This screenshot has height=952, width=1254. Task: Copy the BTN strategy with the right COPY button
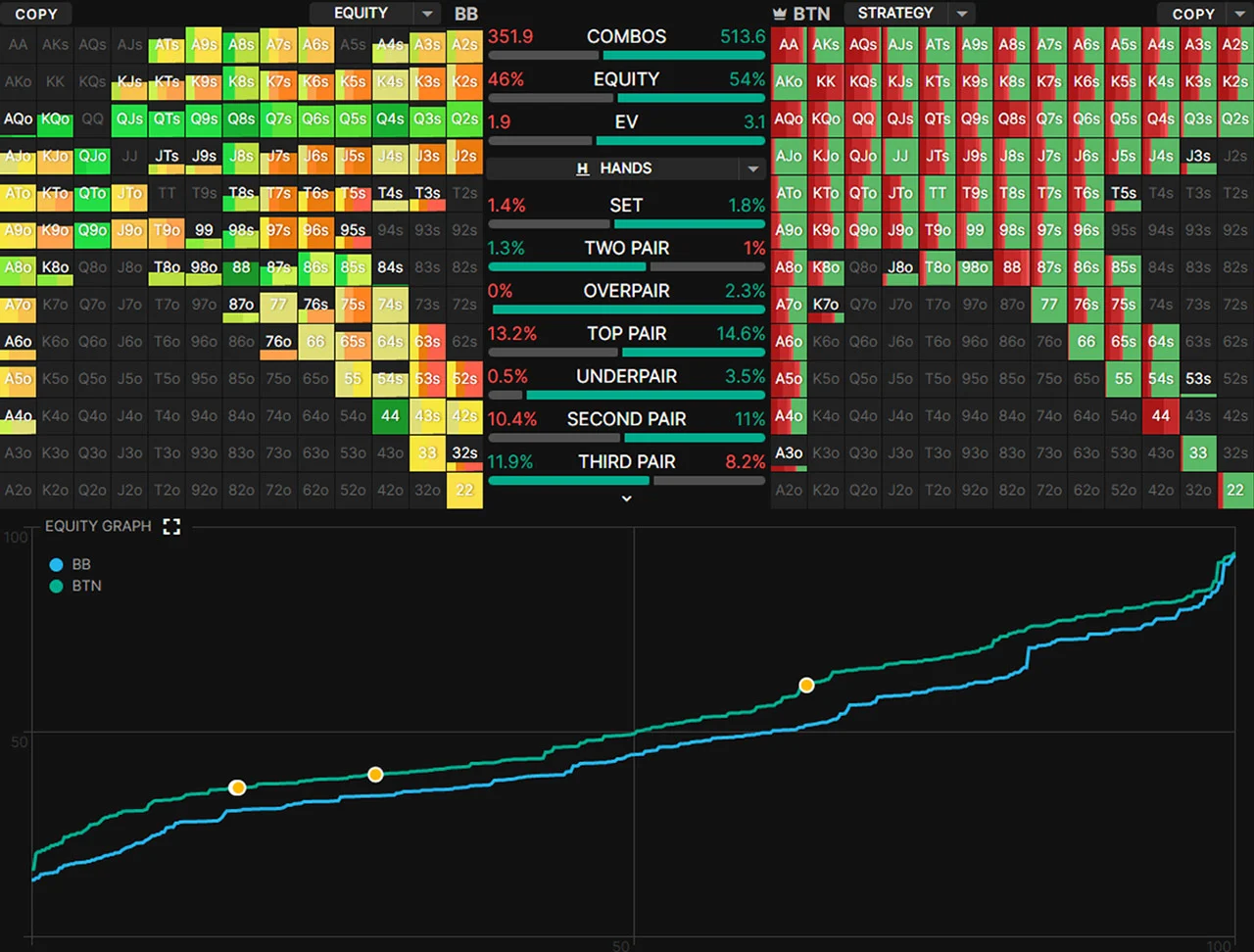coord(1193,14)
